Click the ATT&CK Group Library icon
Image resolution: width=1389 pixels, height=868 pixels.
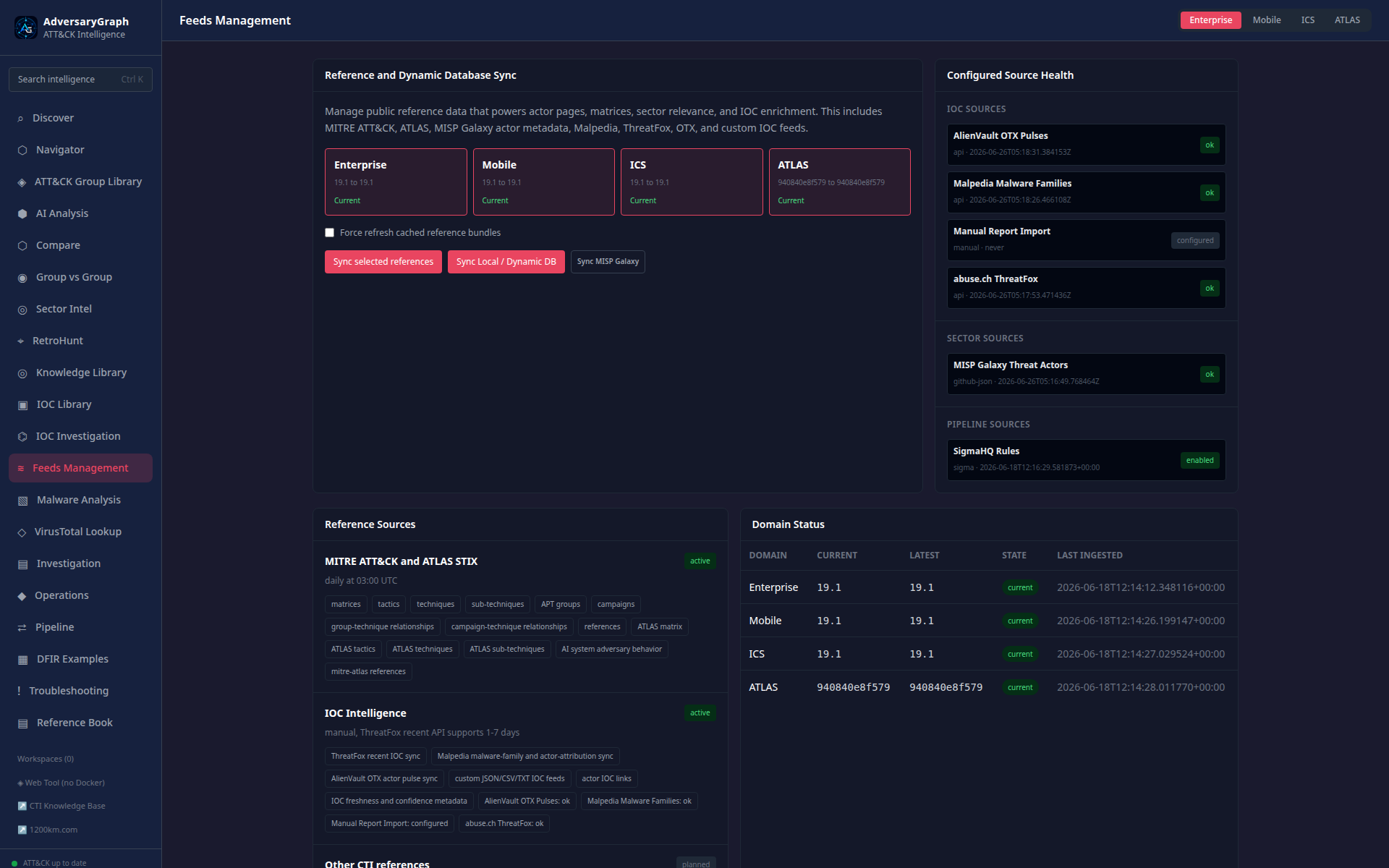[22, 182]
